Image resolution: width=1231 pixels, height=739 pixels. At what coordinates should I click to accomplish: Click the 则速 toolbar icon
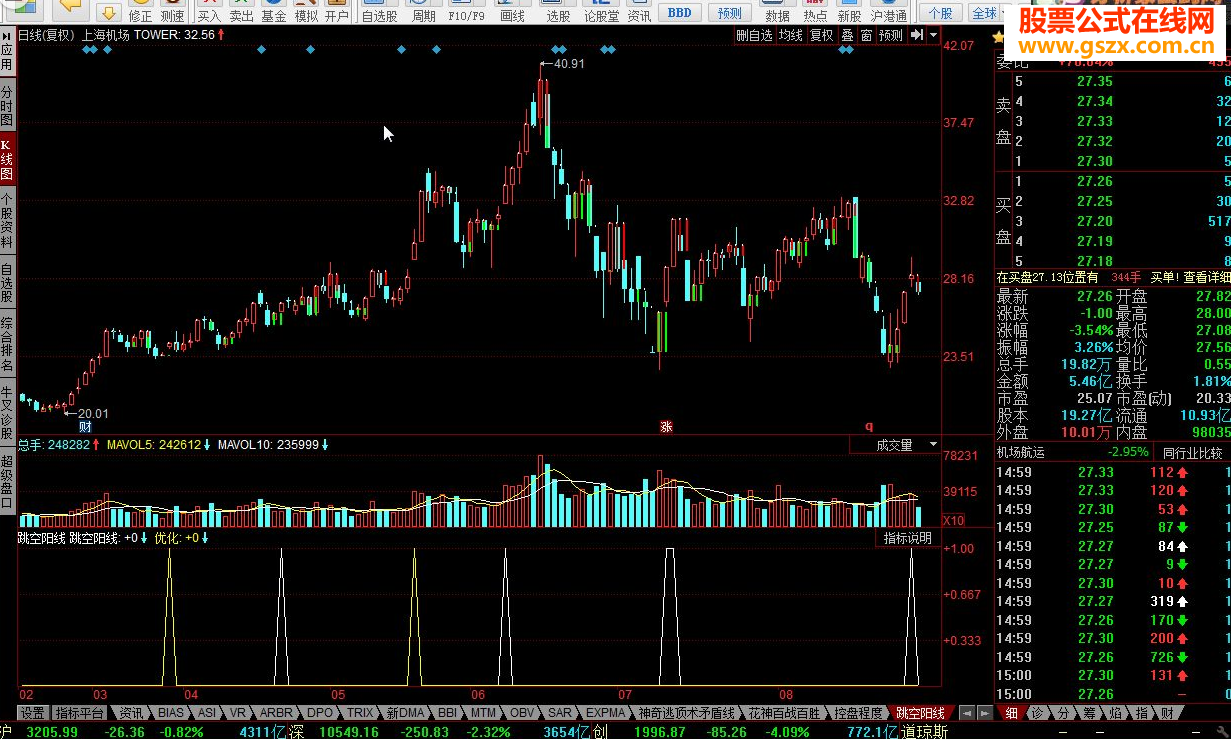(x=172, y=12)
